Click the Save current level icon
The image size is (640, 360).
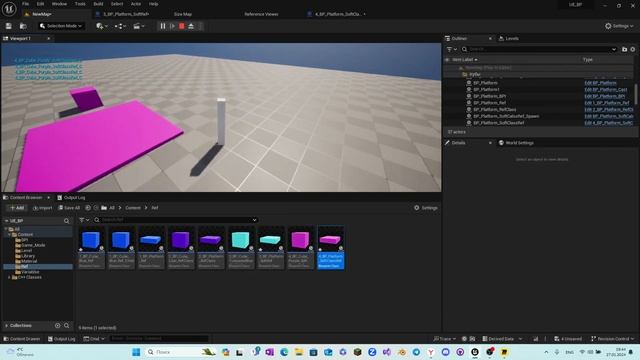[9, 26]
